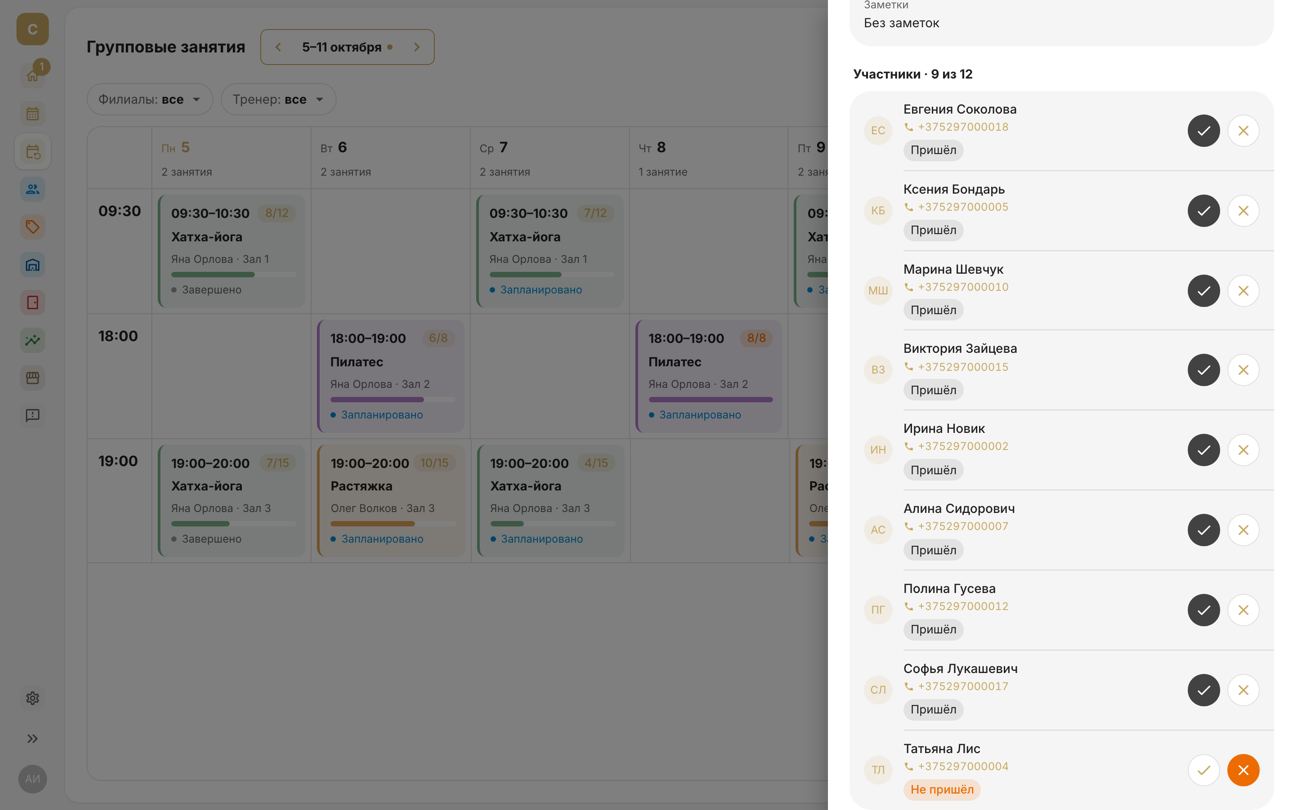Open Tuesday 18:00 Пилатес class card
1296x810 pixels.
coord(390,376)
